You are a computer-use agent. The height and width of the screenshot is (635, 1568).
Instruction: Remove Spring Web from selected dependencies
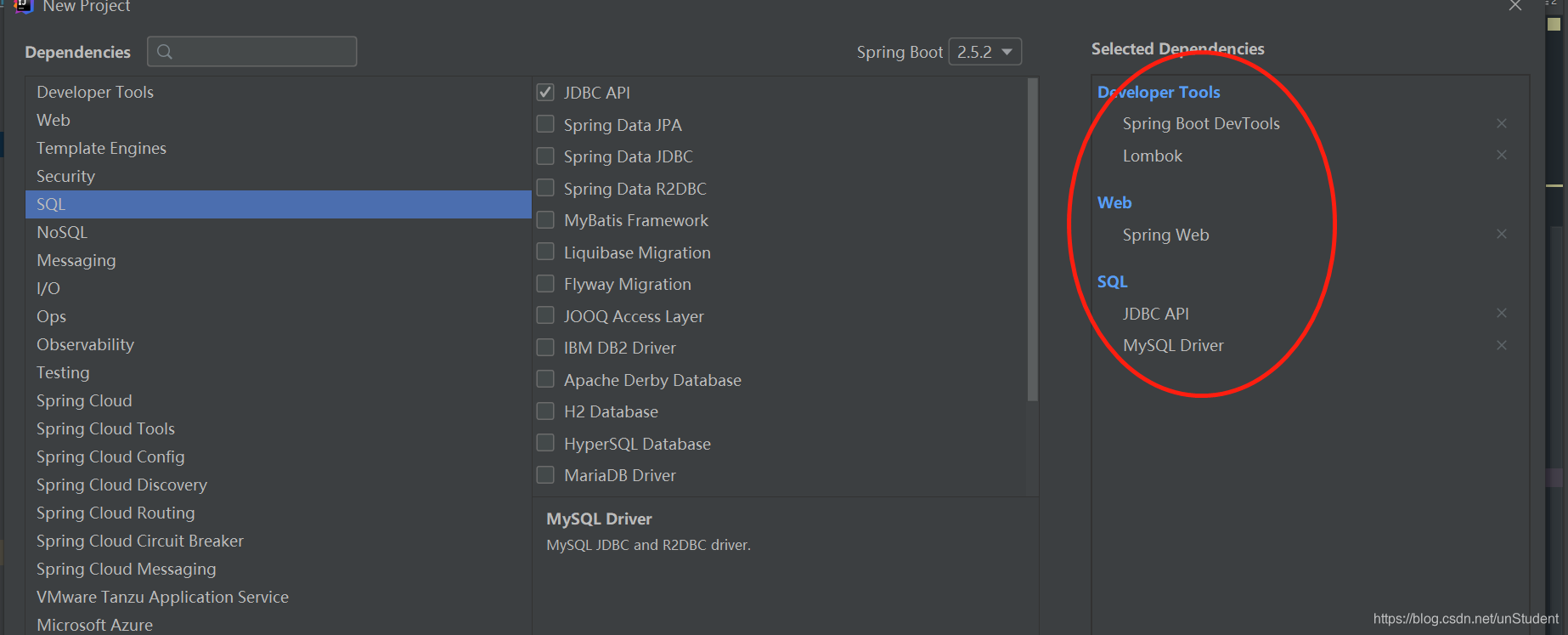coord(1502,234)
